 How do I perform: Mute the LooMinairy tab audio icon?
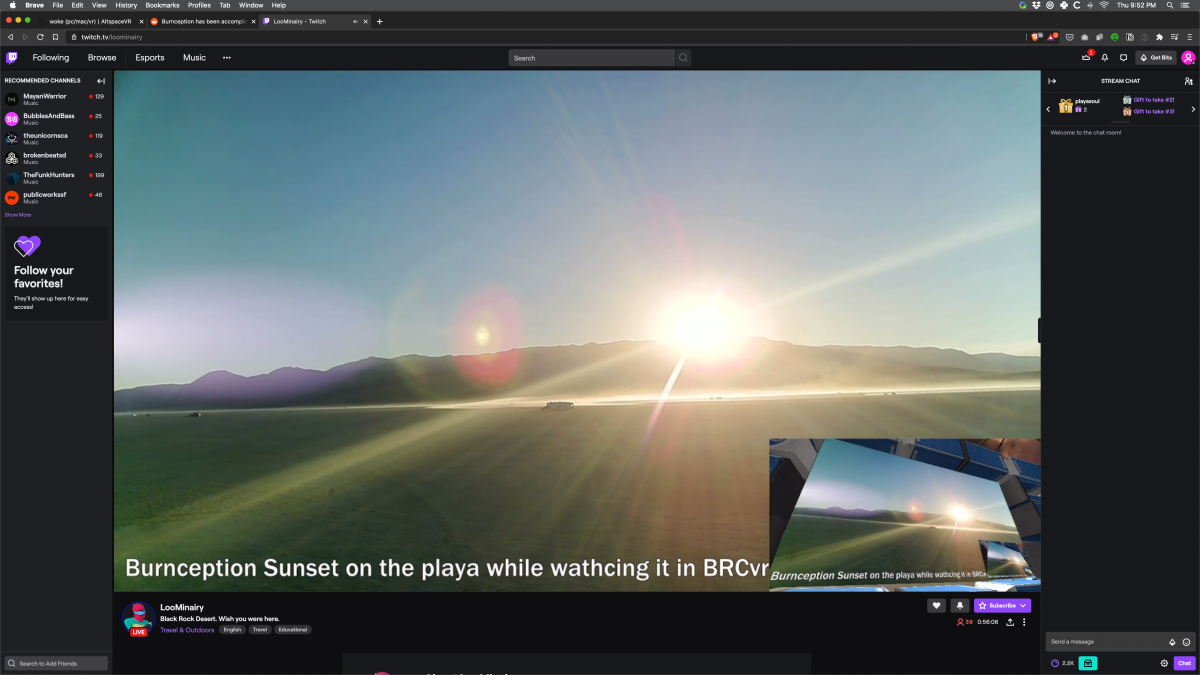tap(355, 21)
